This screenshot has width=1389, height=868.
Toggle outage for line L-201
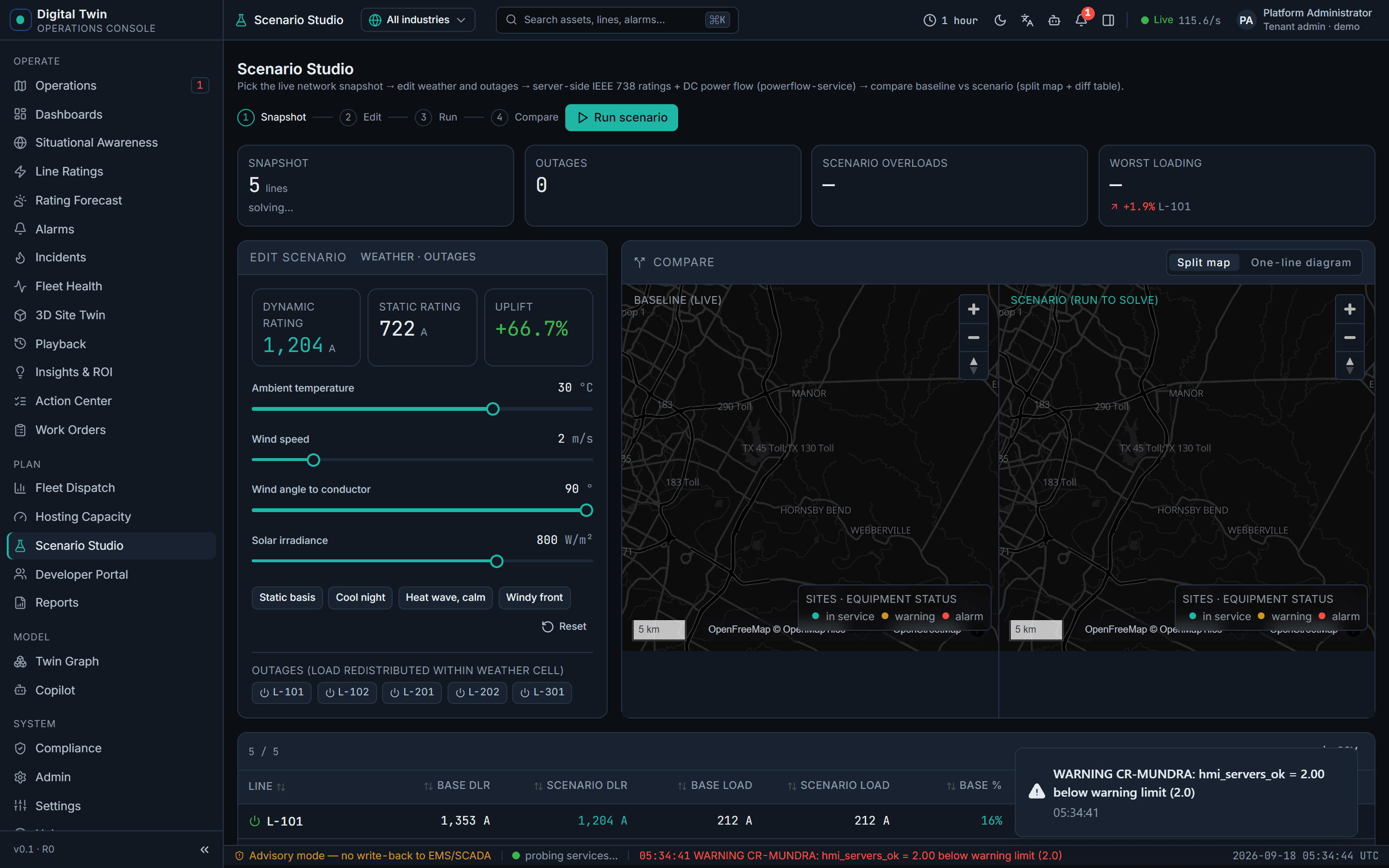[411, 692]
